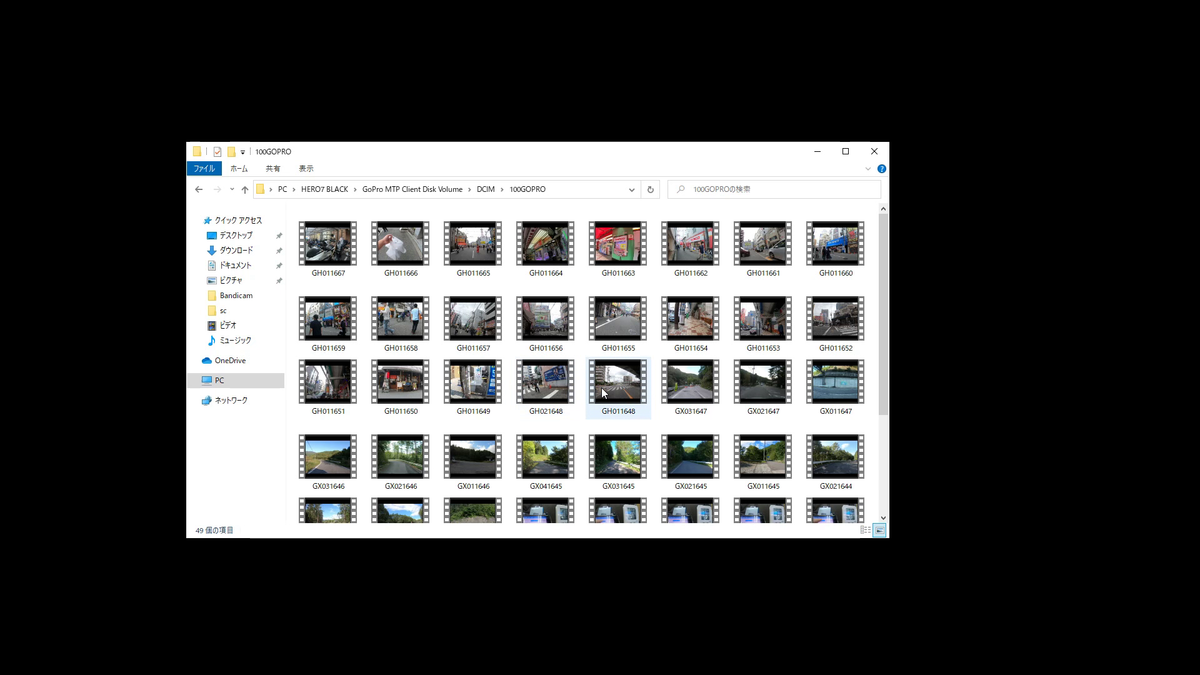The width and height of the screenshot is (1200, 675).
Task: Click DCIM in the address breadcrumb
Action: [x=486, y=189]
